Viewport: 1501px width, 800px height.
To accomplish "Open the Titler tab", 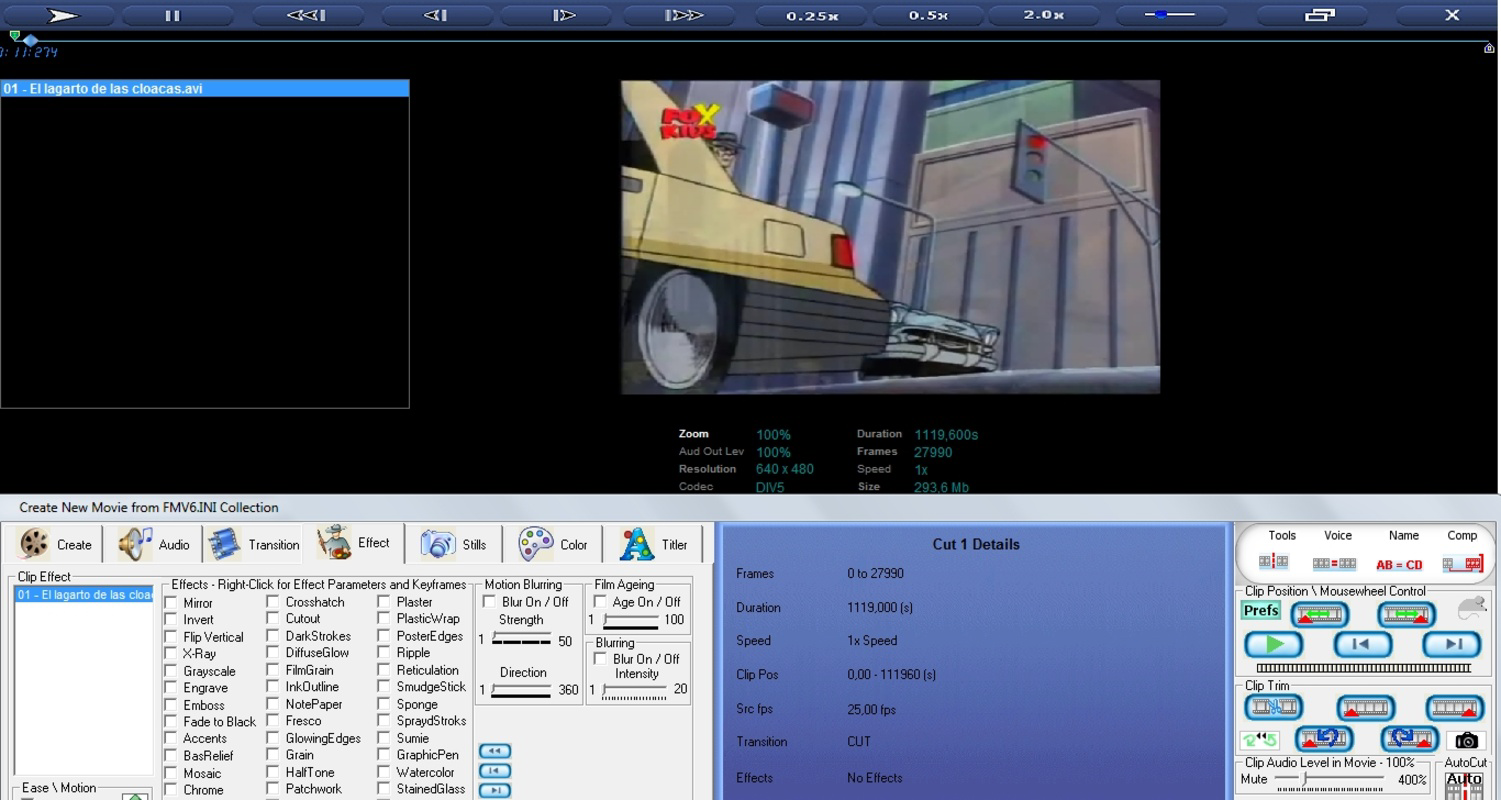I will [653, 544].
